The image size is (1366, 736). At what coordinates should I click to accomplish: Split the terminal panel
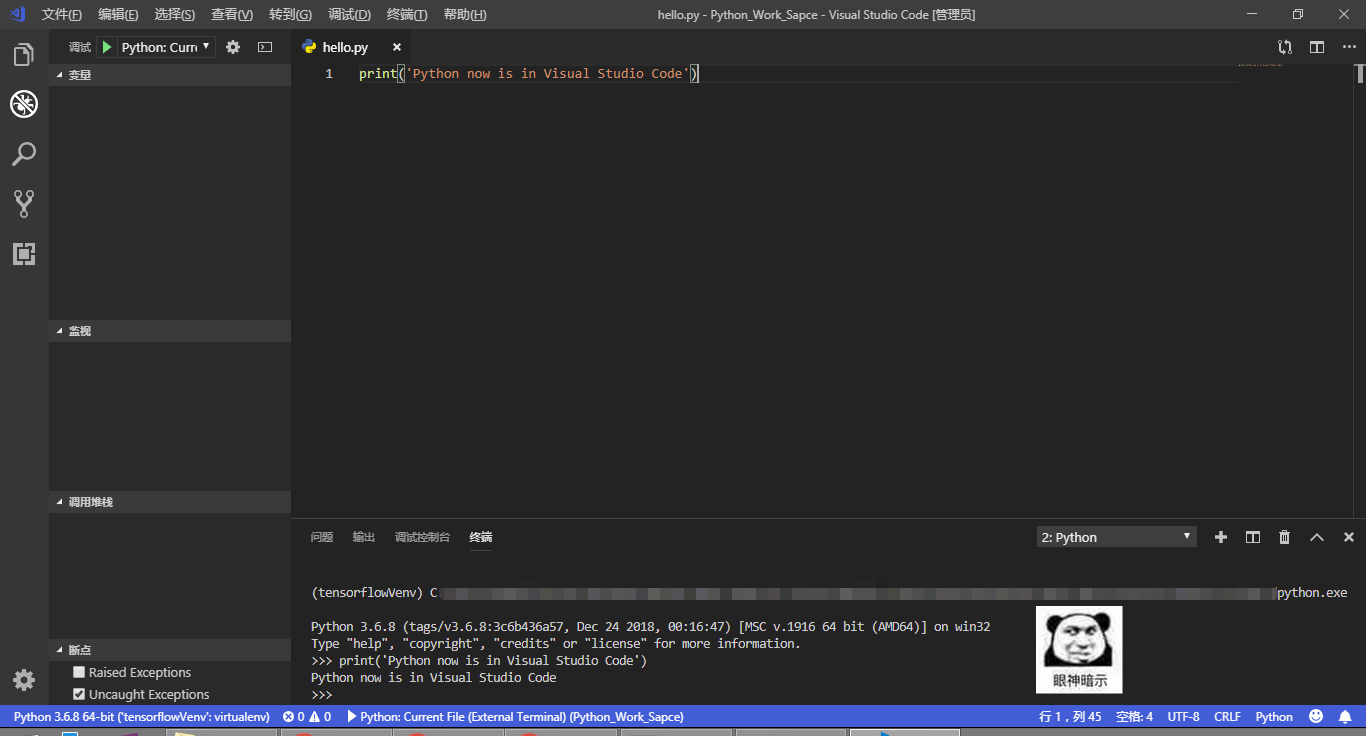pyautogui.click(x=1252, y=537)
